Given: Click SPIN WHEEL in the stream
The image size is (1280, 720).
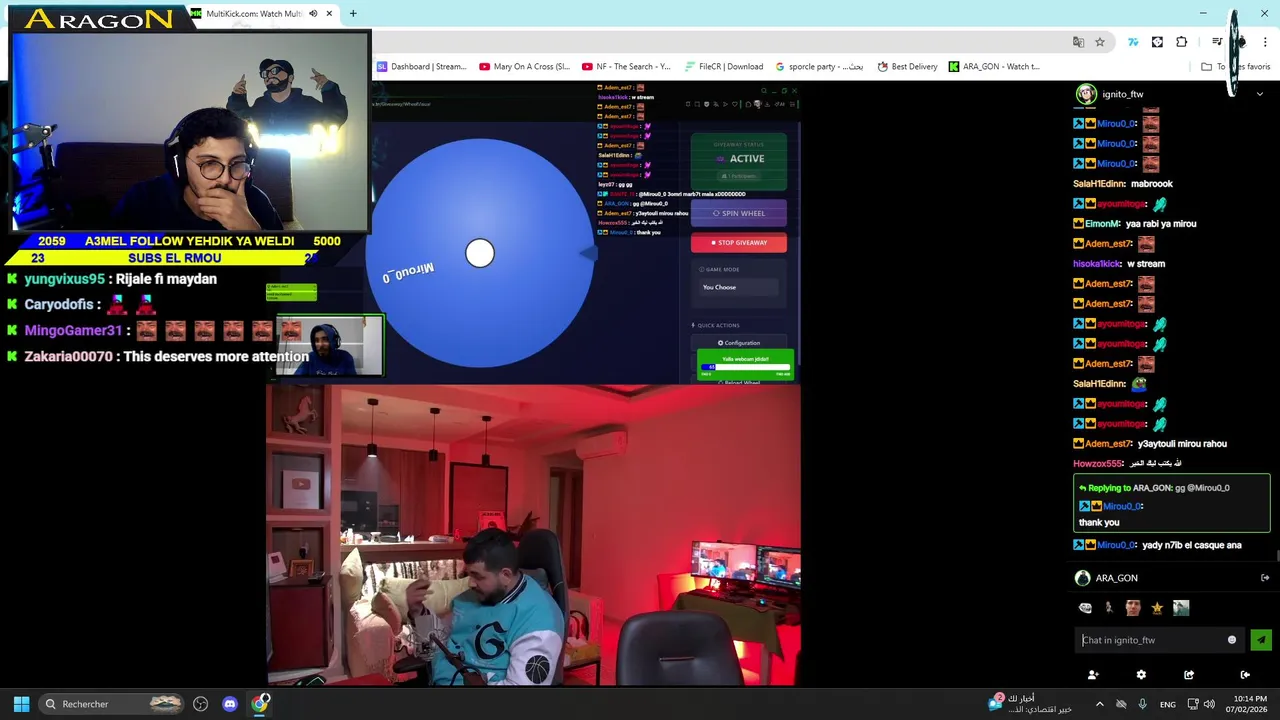Looking at the screenshot, I should pyautogui.click(x=739, y=213).
